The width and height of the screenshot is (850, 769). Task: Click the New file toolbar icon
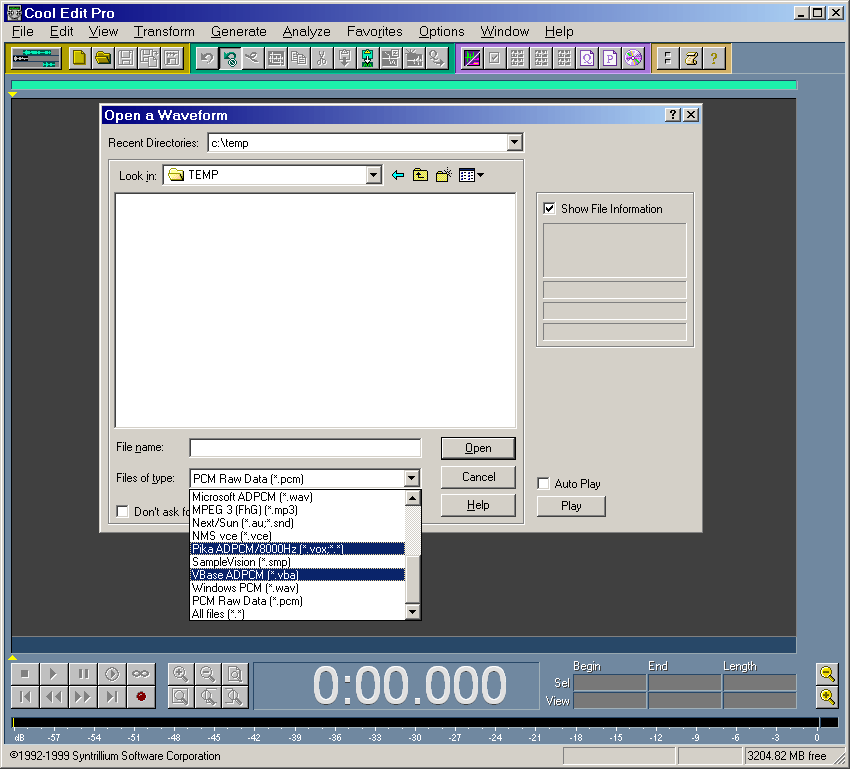point(80,58)
